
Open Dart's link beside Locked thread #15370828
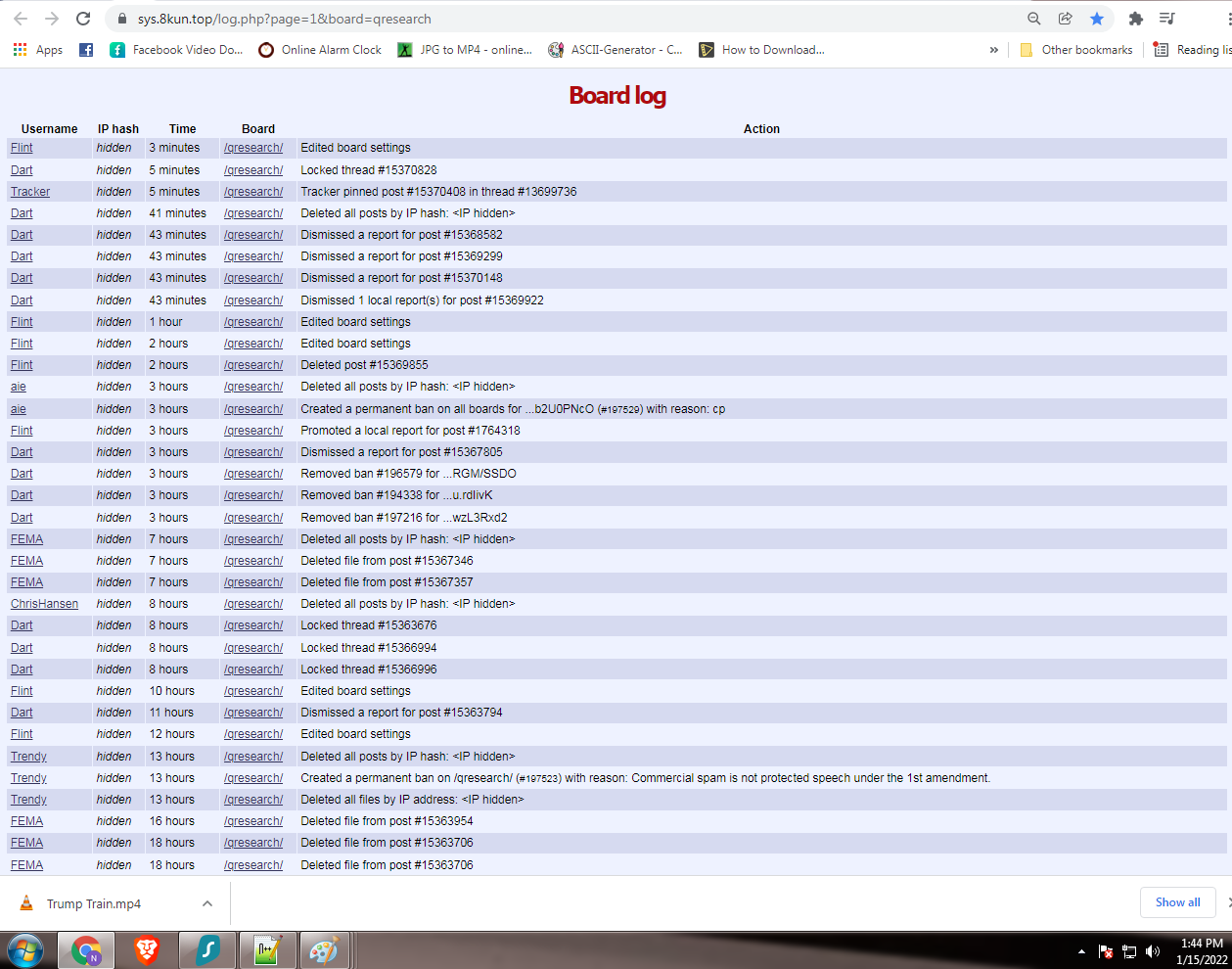(x=22, y=170)
